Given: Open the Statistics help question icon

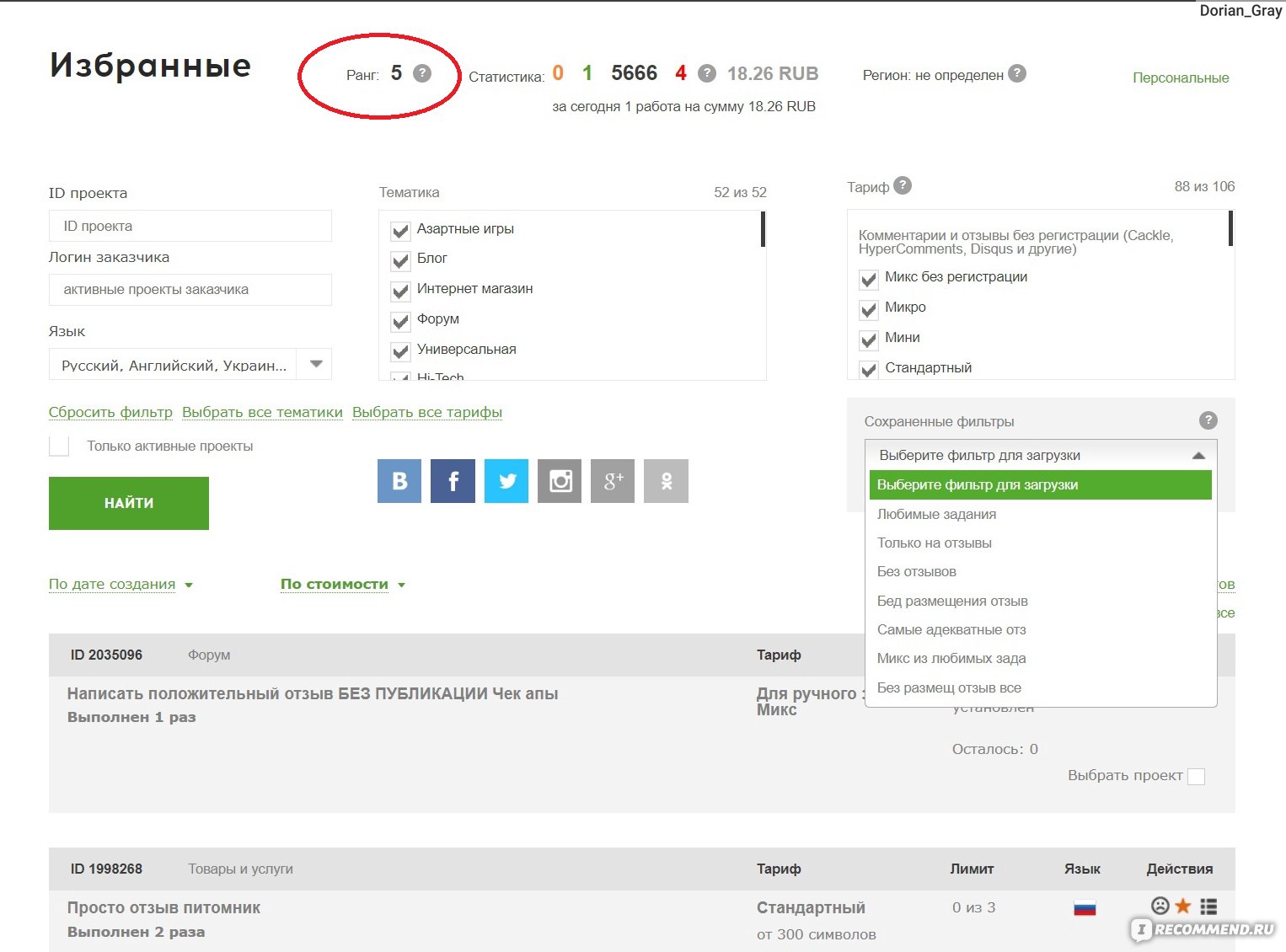Looking at the screenshot, I should click(x=707, y=73).
